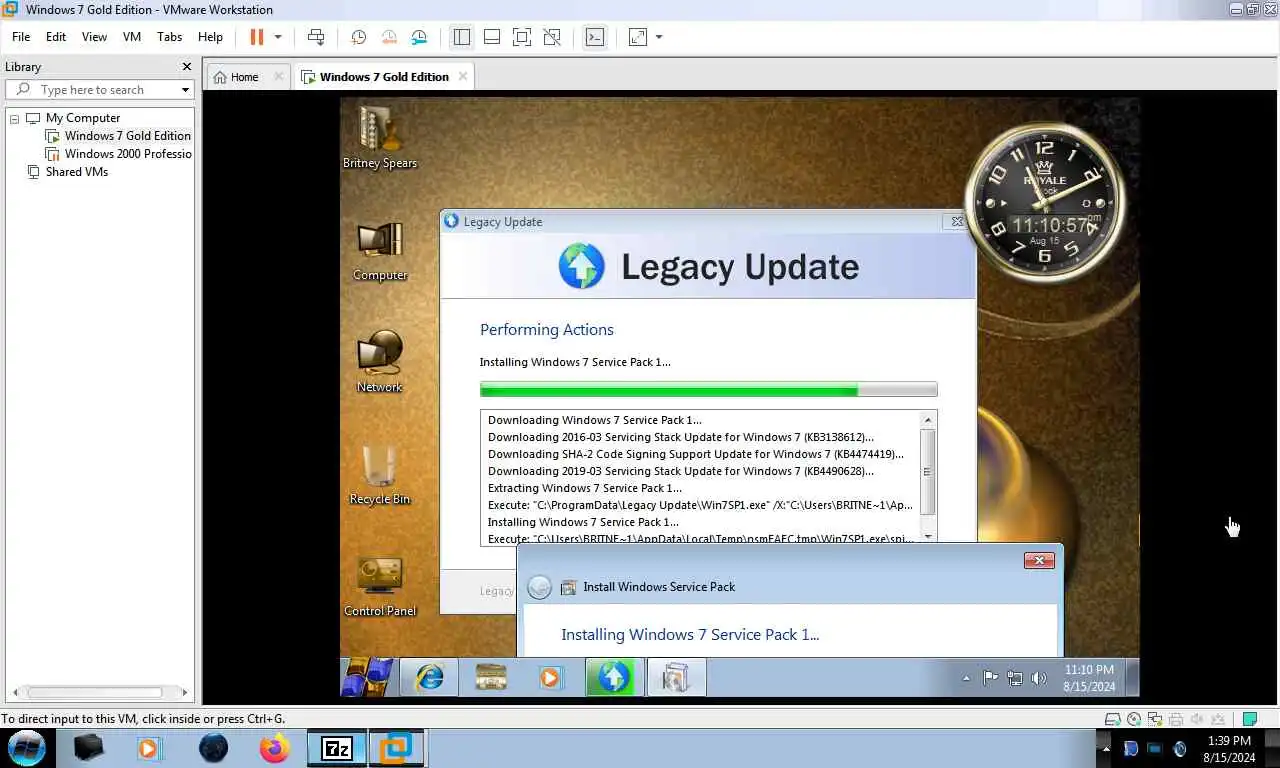Open the stretch display dropdown arrow

click(x=659, y=37)
